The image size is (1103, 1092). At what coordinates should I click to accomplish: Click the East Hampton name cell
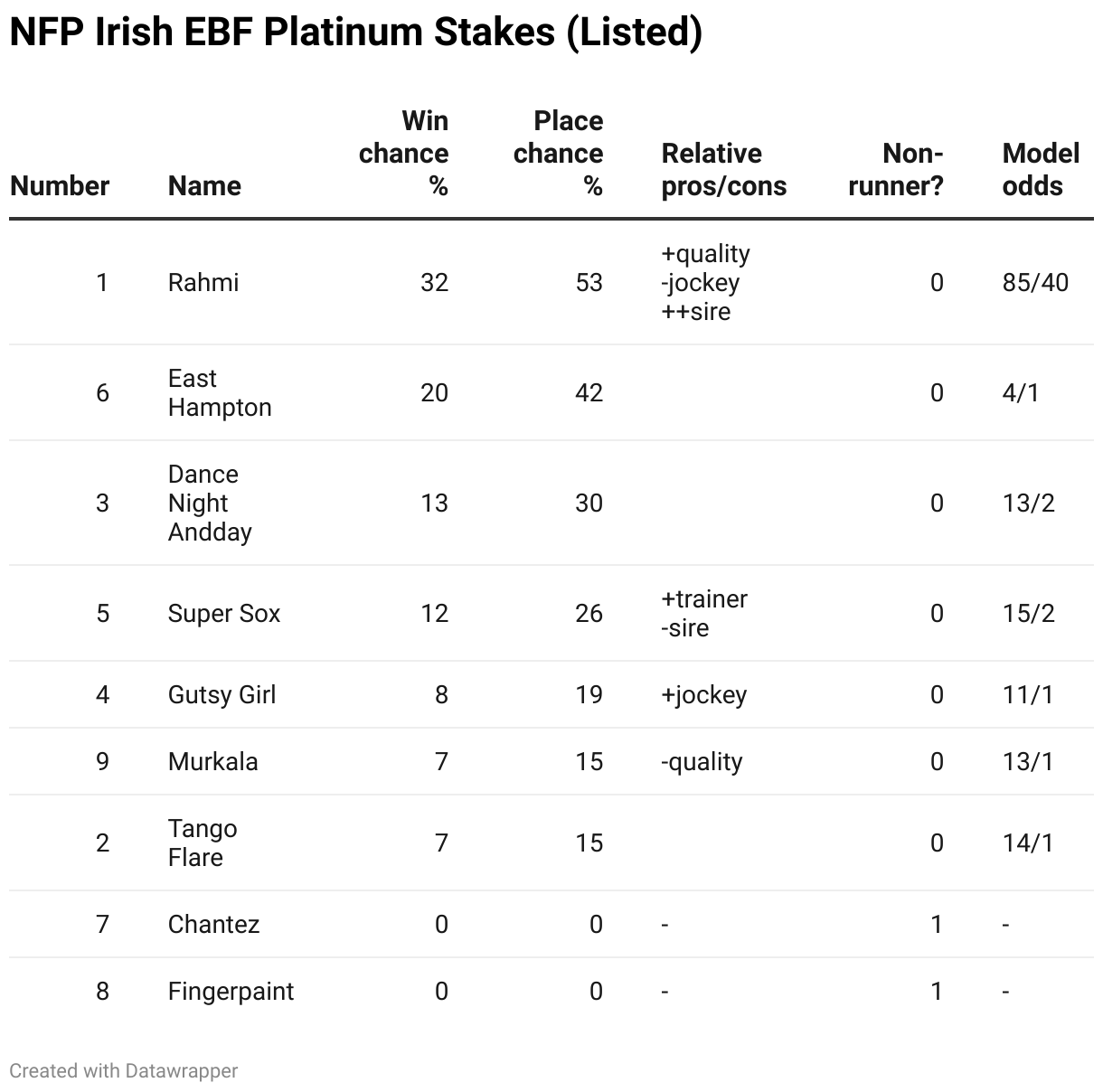(220, 393)
